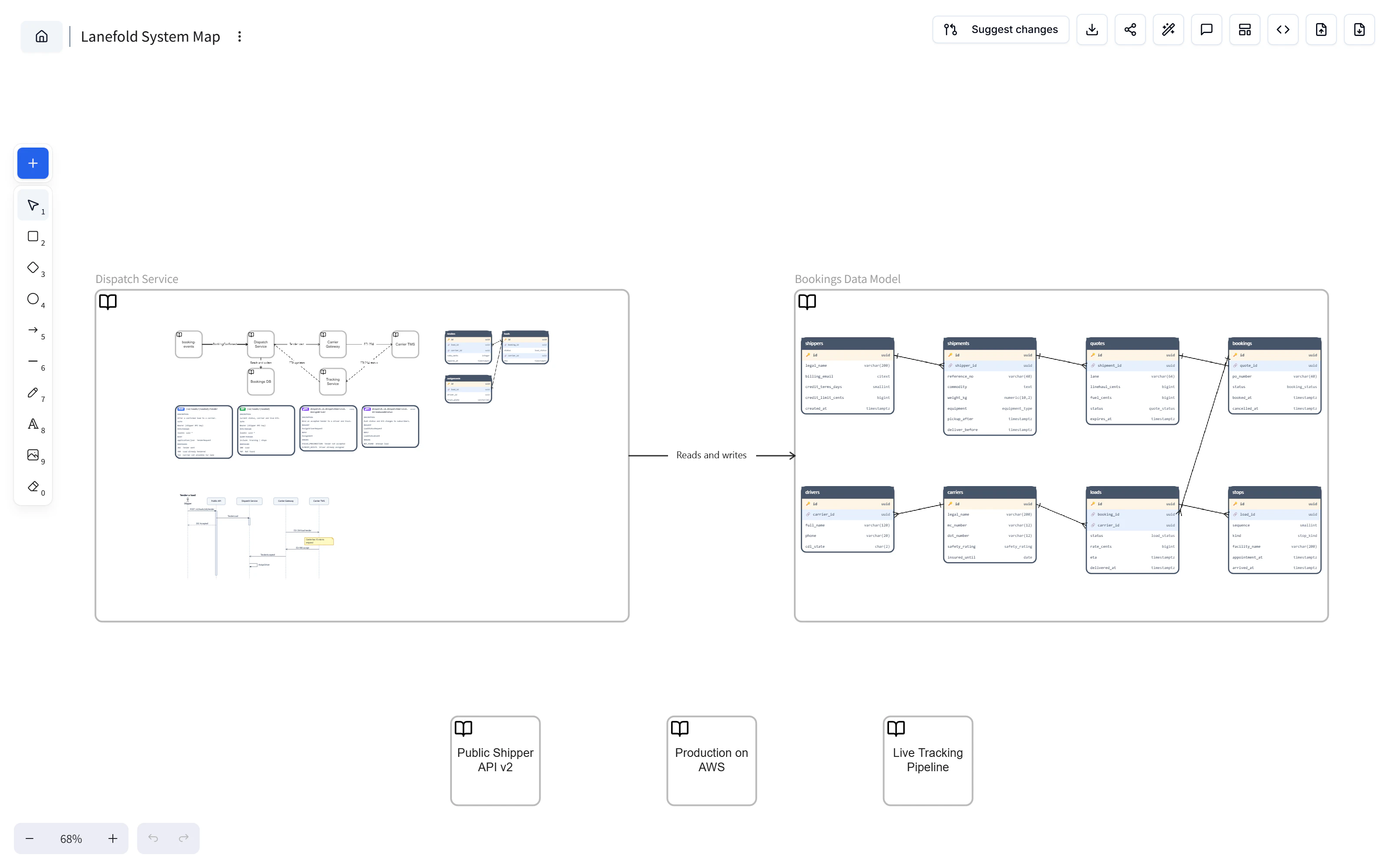Image resolution: width=1389 pixels, height=868 pixels.
Task: Select the text tool
Action: click(x=33, y=424)
